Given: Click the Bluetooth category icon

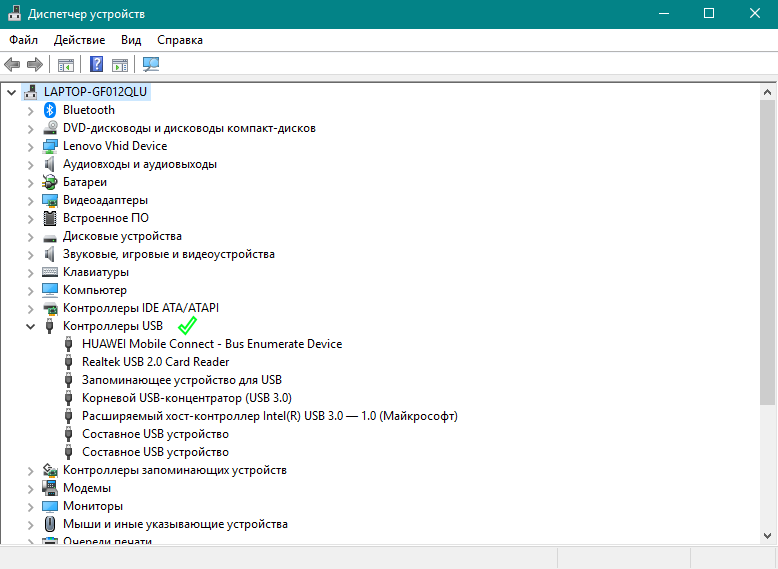Looking at the screenshot, I should pyautogui.click(x=50, y=110).
